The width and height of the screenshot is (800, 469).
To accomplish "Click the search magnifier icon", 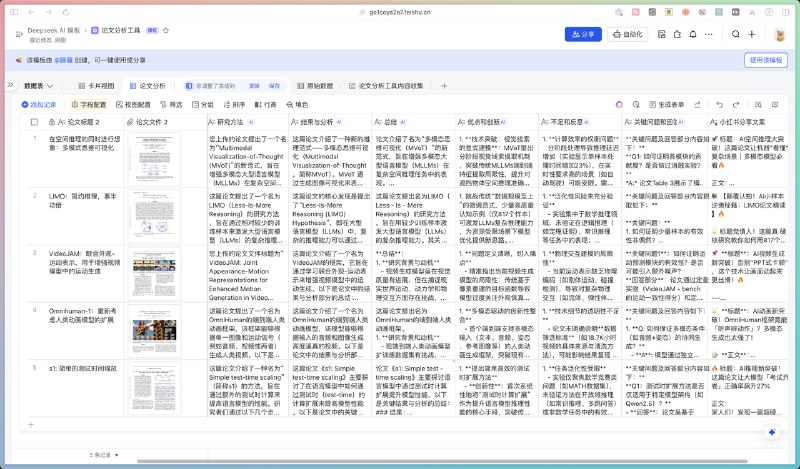I will [x=735, y=34].
